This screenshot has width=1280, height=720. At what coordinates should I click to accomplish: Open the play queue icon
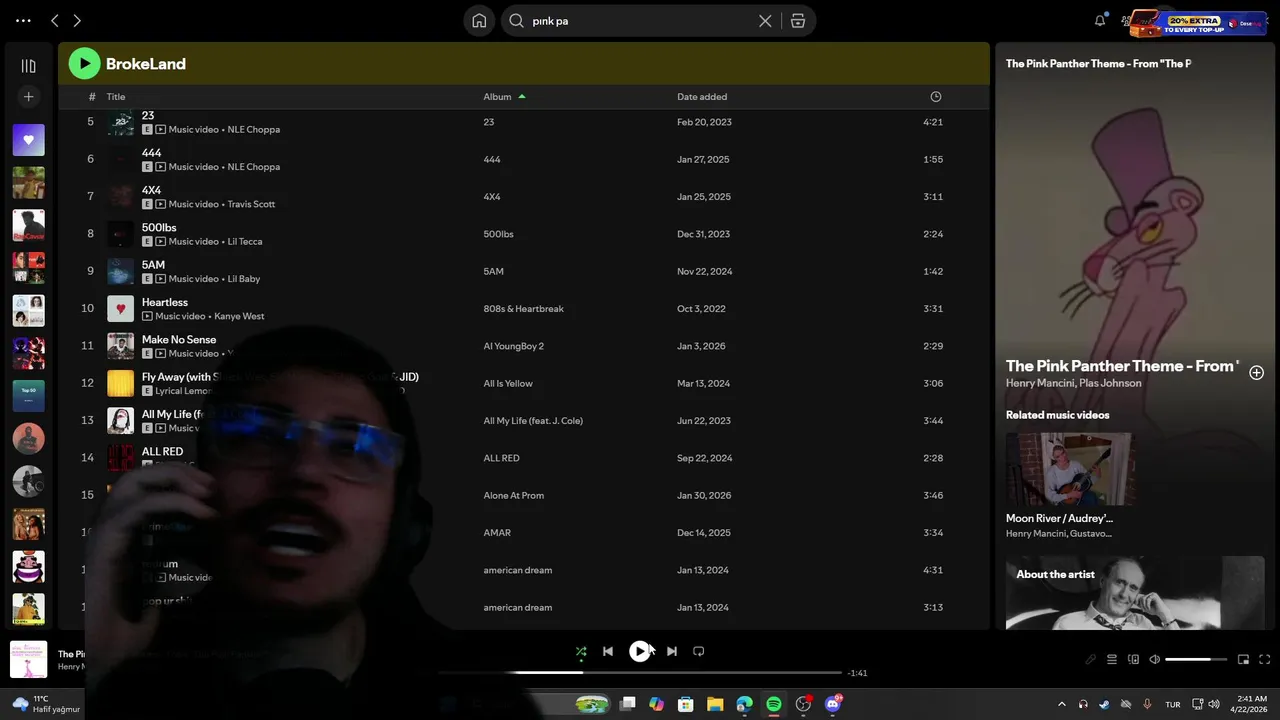(1112, 659)
